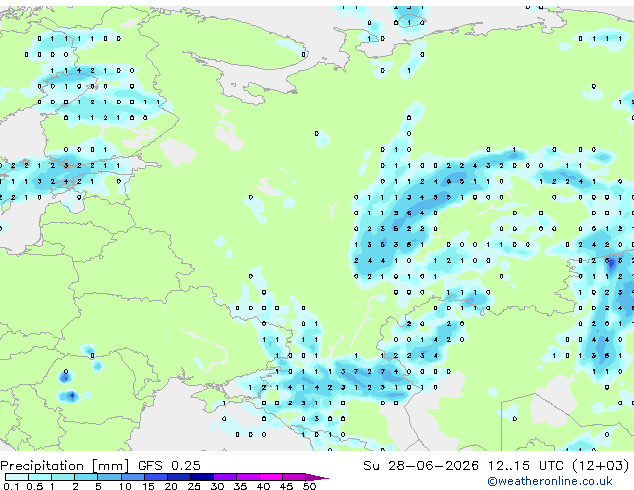Click the '35' legend scale label
Viewport: 634px width, 490px height.
click(240, 486)
